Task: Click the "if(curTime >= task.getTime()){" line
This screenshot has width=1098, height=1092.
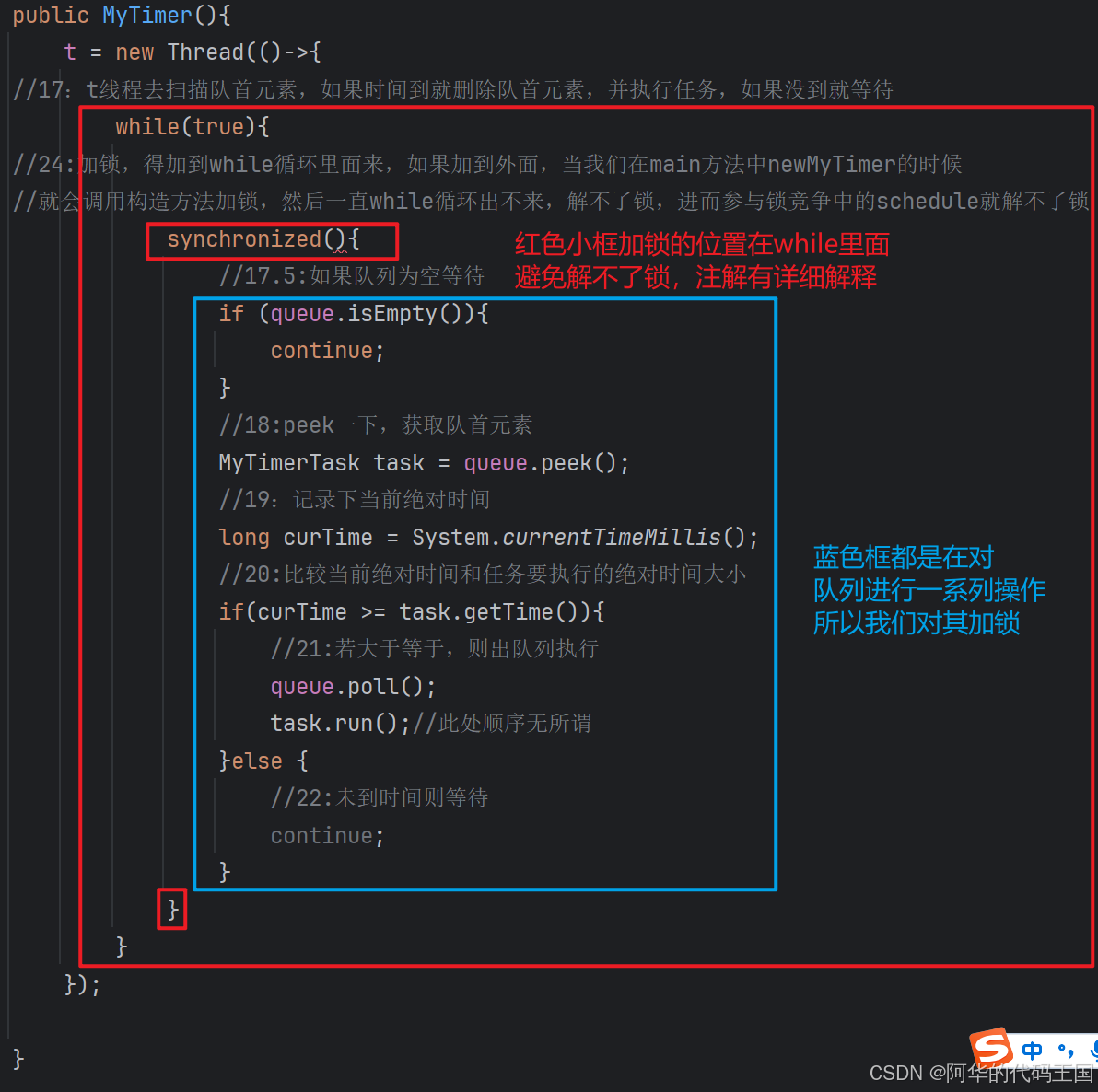Action: (412, 611)
